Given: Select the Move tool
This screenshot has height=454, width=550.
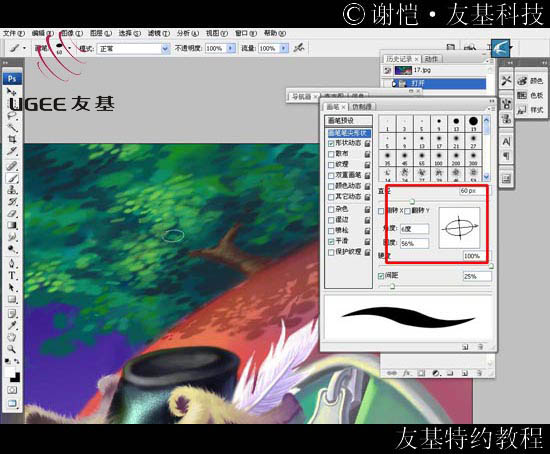Looking at the screenshot, I should point(12,92).
